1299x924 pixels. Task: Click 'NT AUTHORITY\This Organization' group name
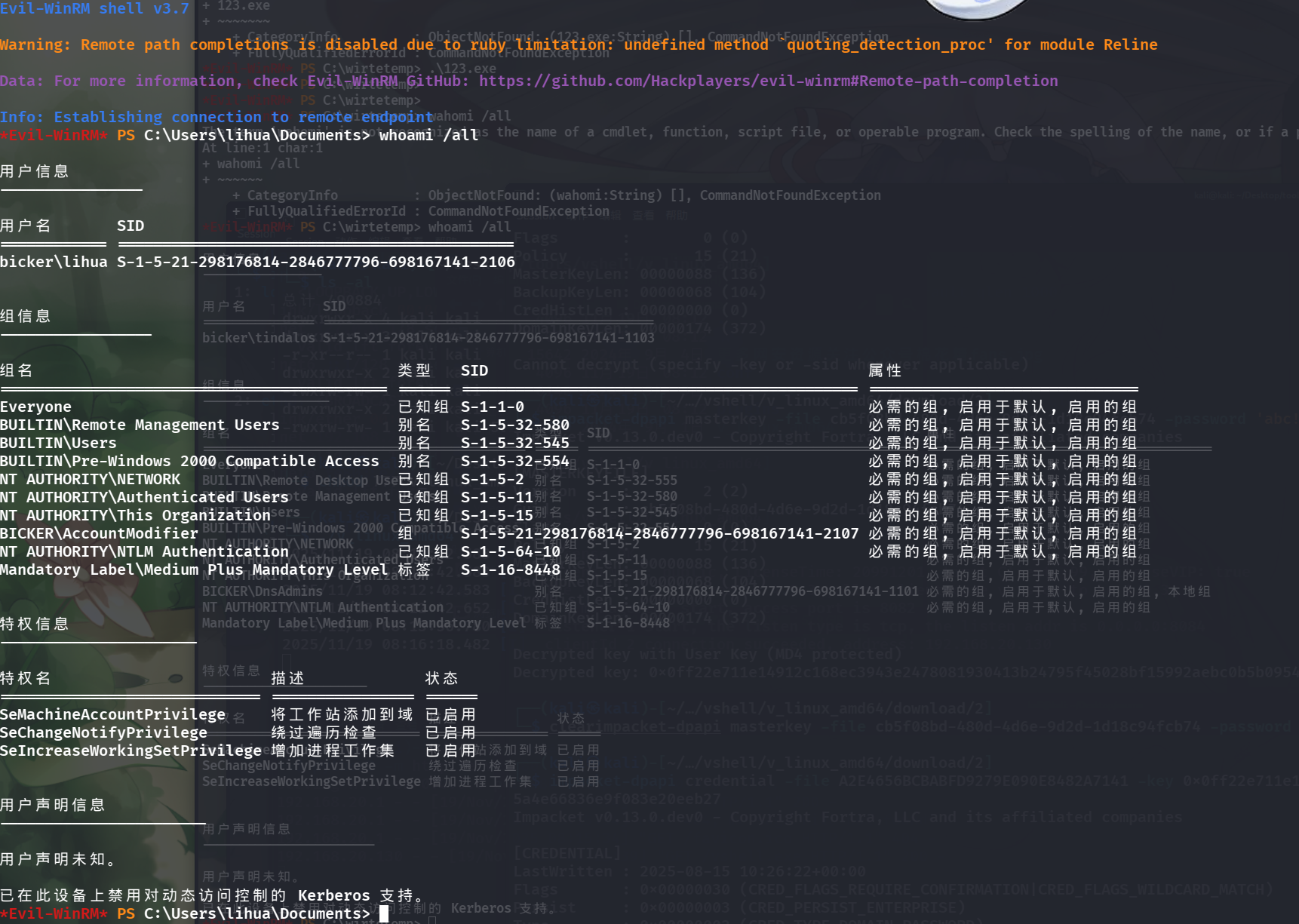[x=135, y=515]
